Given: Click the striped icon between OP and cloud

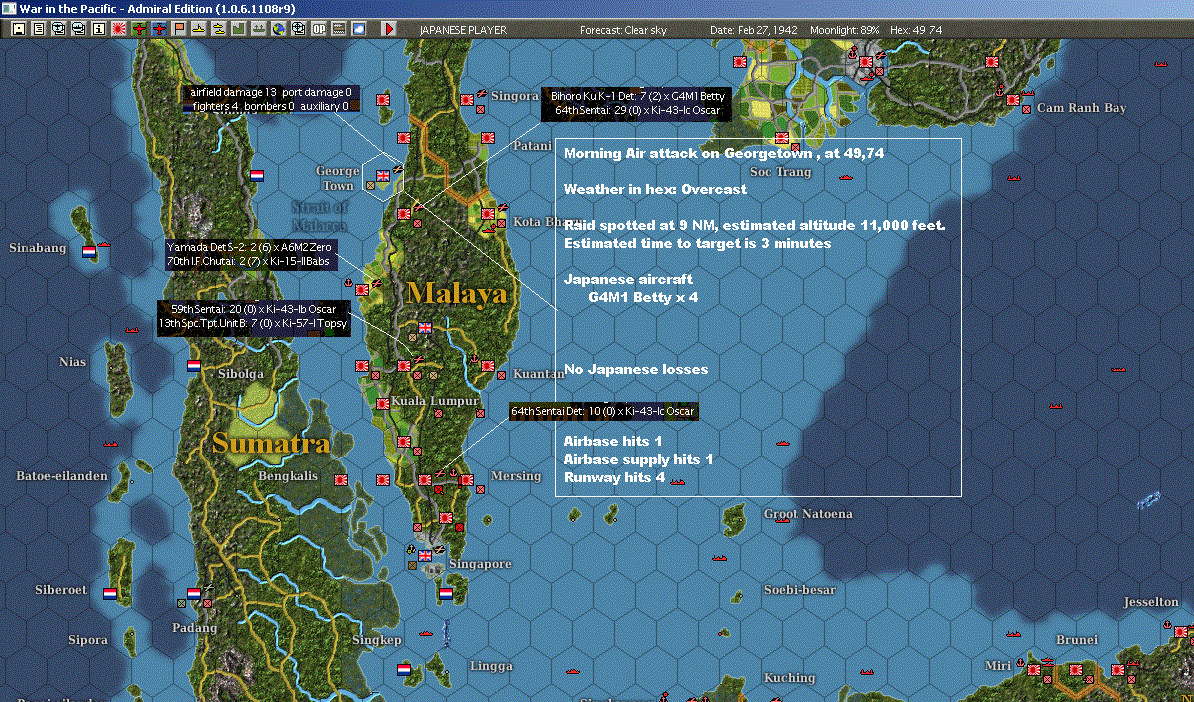Looking at the screenshot, I should click(x=338, y=29).
